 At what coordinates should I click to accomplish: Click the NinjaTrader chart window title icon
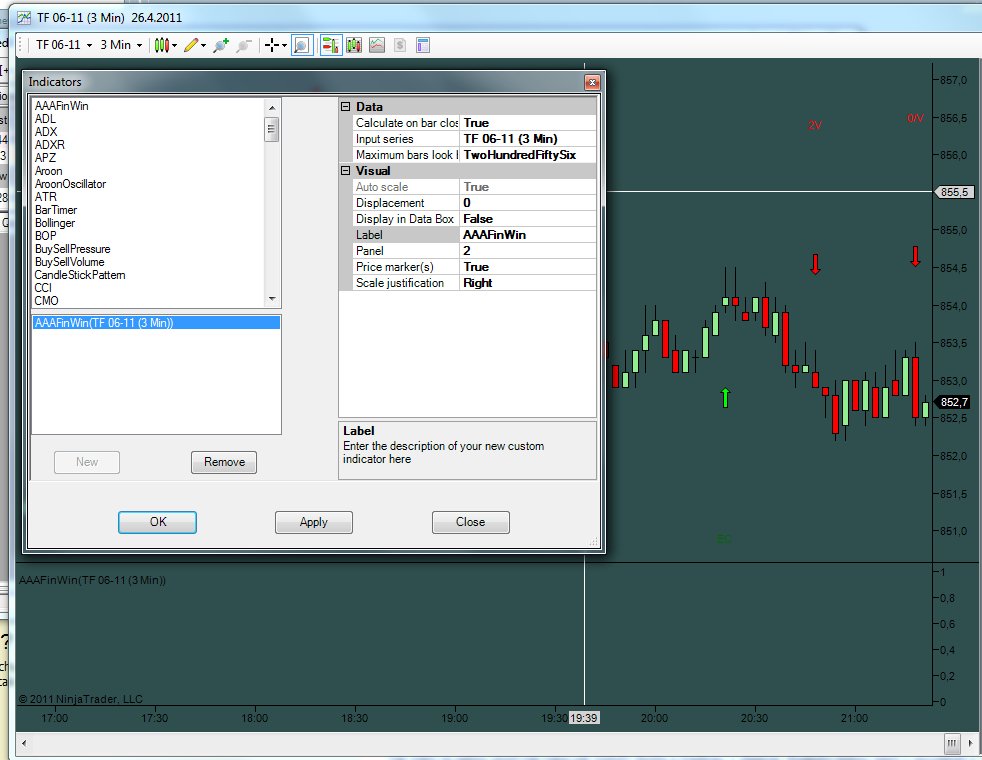point(24,18)
